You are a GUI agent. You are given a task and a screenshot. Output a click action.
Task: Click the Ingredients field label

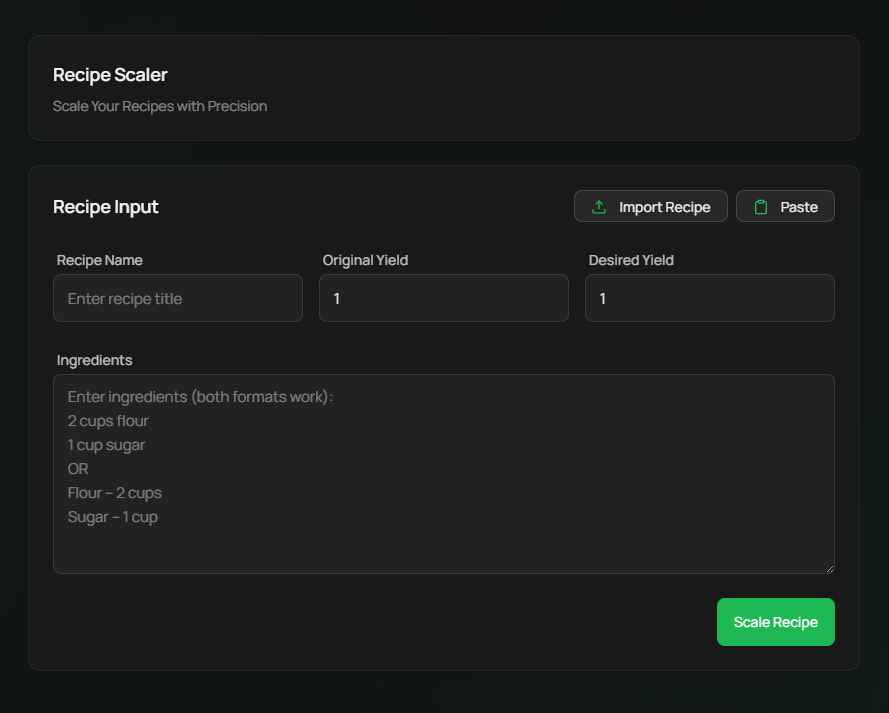[x=95, y=360]
